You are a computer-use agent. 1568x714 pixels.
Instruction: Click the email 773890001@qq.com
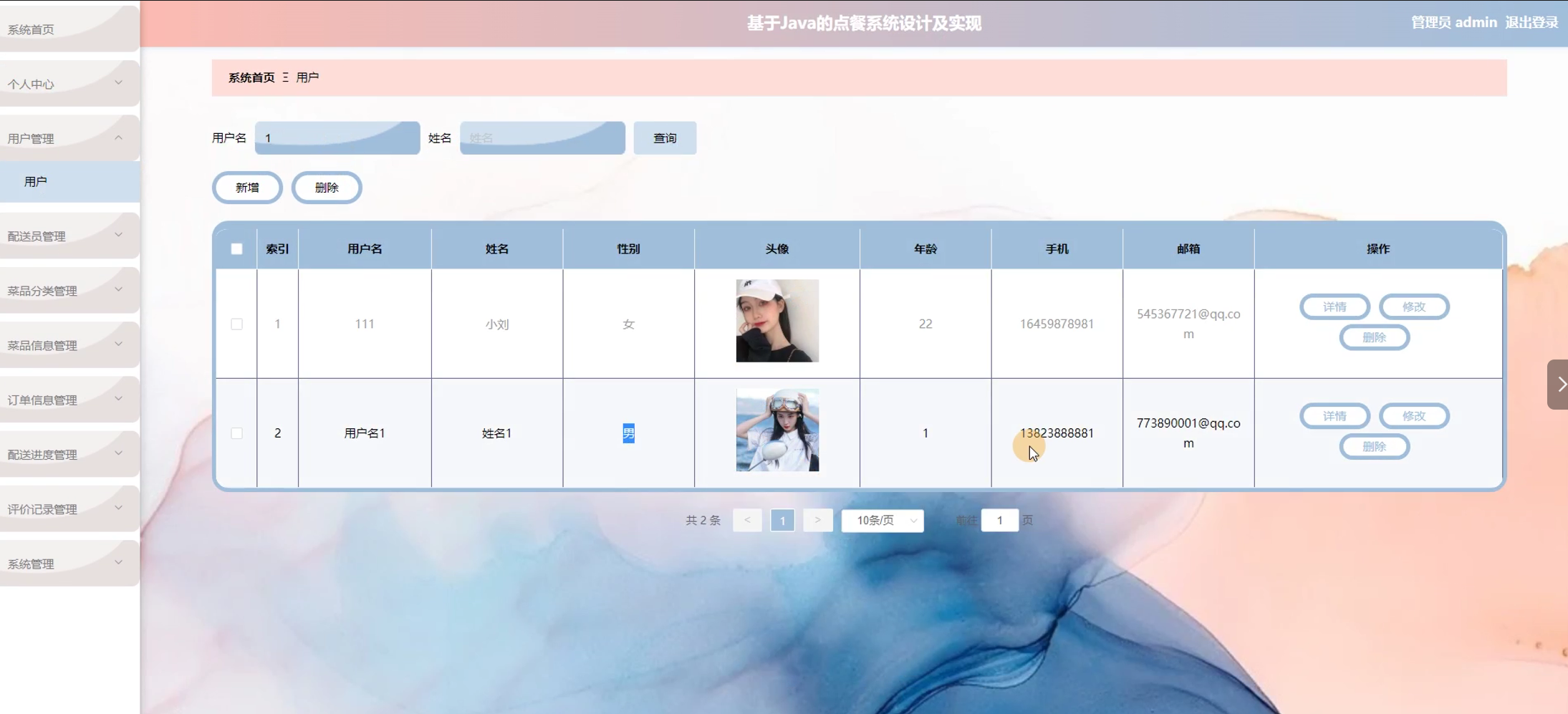[x=1188, y=433]
